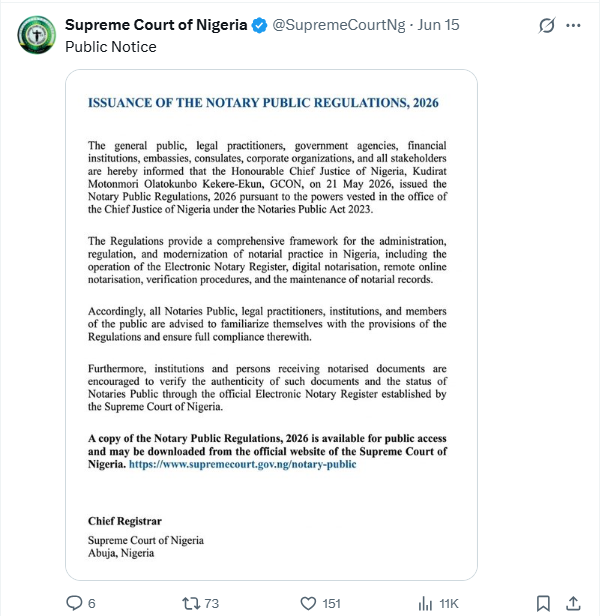Open the Notary Public Regulations notice image

click(271, 325)
